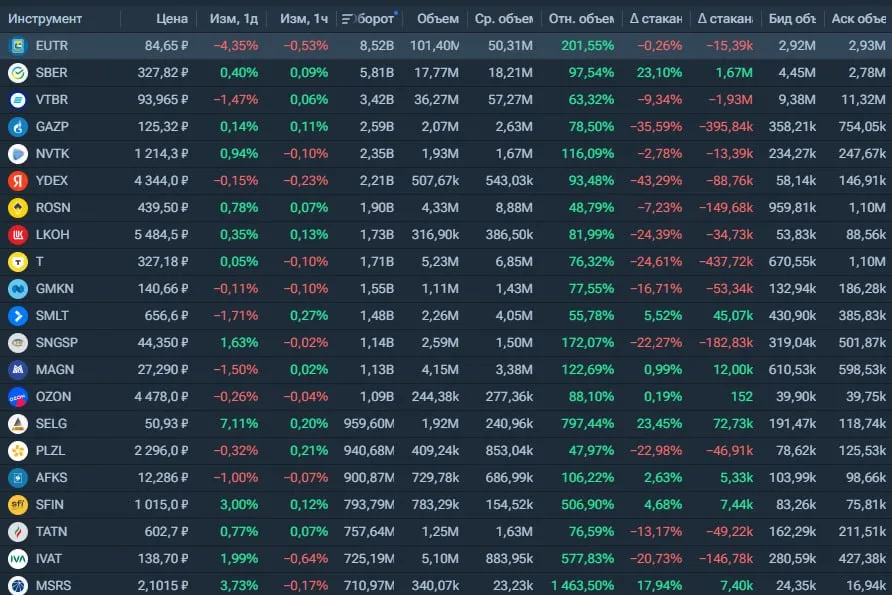Click the SNGSP logo icon
This screenshot has height=595, width=892.
pos(18,343)
